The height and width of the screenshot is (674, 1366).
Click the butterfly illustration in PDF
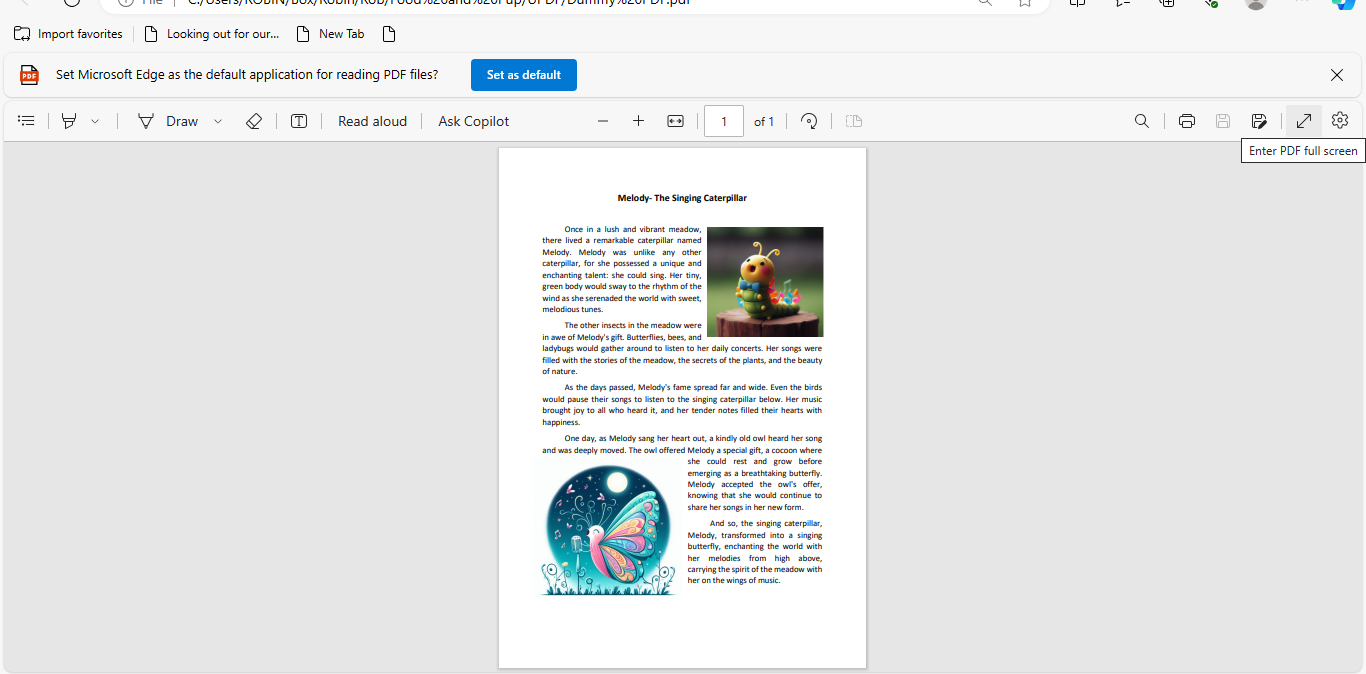[x=609, y=530]
